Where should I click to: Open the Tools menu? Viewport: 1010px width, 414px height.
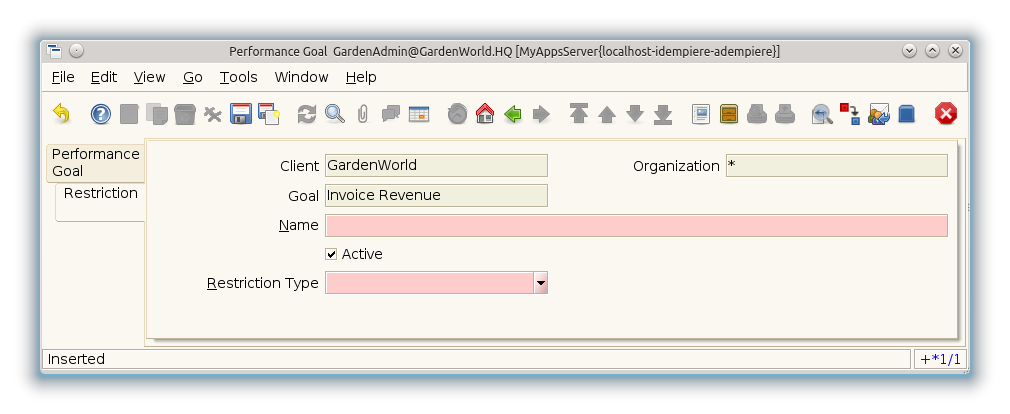[x=238, y=77]
